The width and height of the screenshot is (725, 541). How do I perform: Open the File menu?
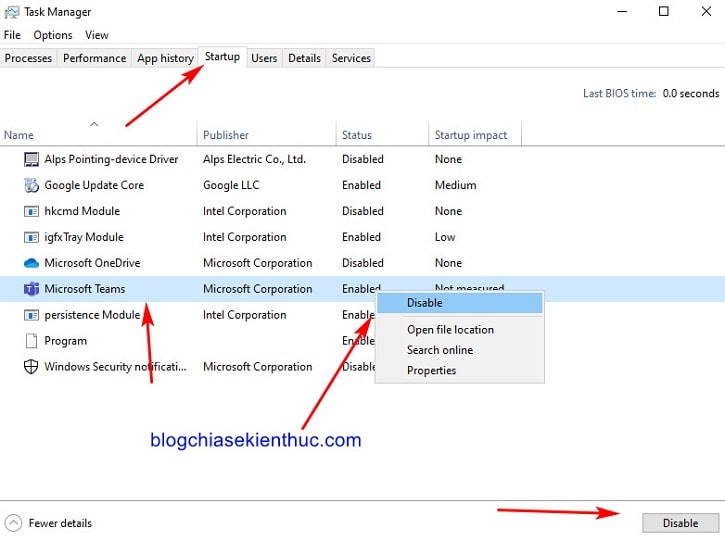pos(12,35)
